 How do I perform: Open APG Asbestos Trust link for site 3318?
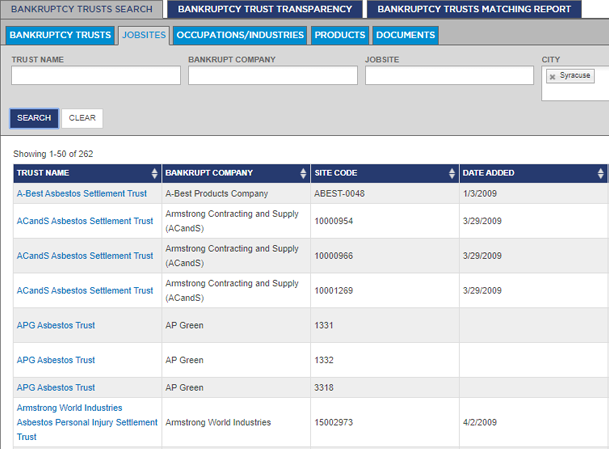click(56, 388)
